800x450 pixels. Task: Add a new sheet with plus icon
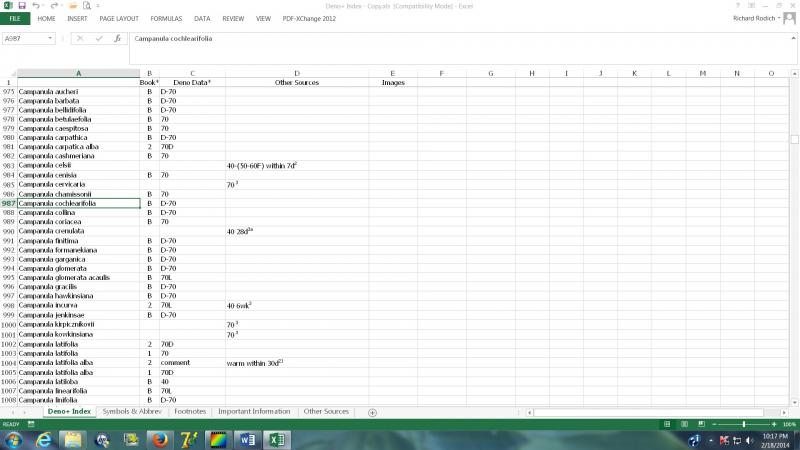372,412
